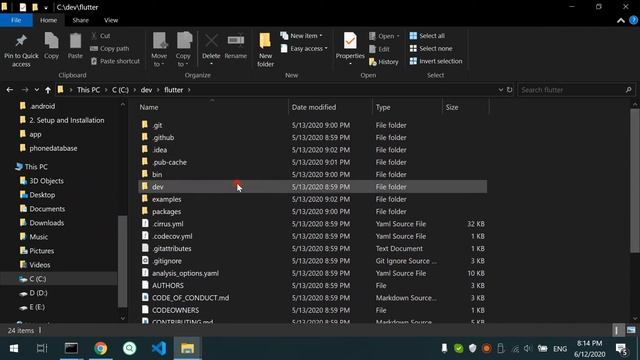Select the packages folder
Image resolution: width=640 pixels, height=360 pixels.
pyautogui.click(x=312, y=211)
